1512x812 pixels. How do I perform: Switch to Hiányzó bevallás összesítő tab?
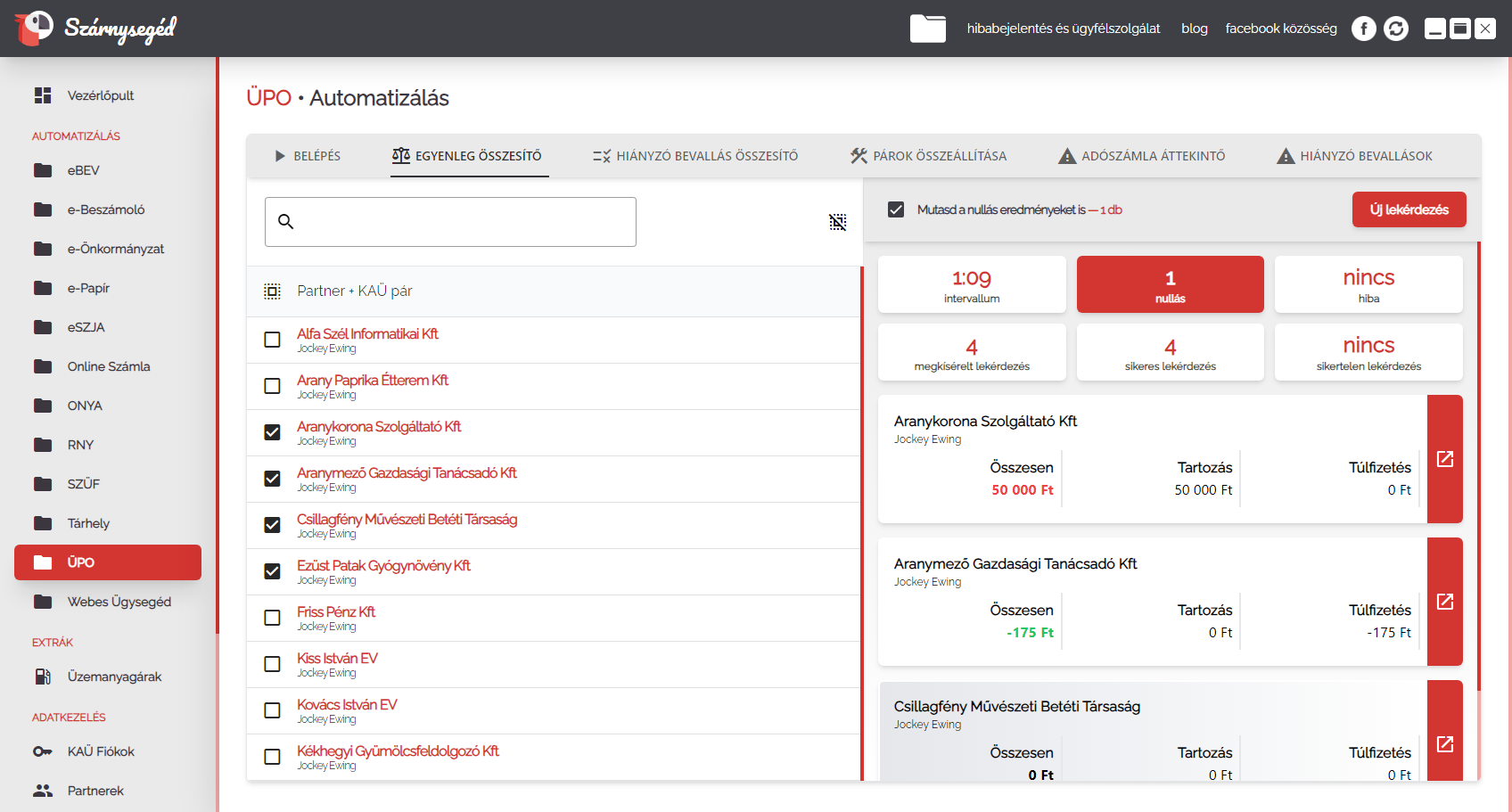[x=695, y=156]
